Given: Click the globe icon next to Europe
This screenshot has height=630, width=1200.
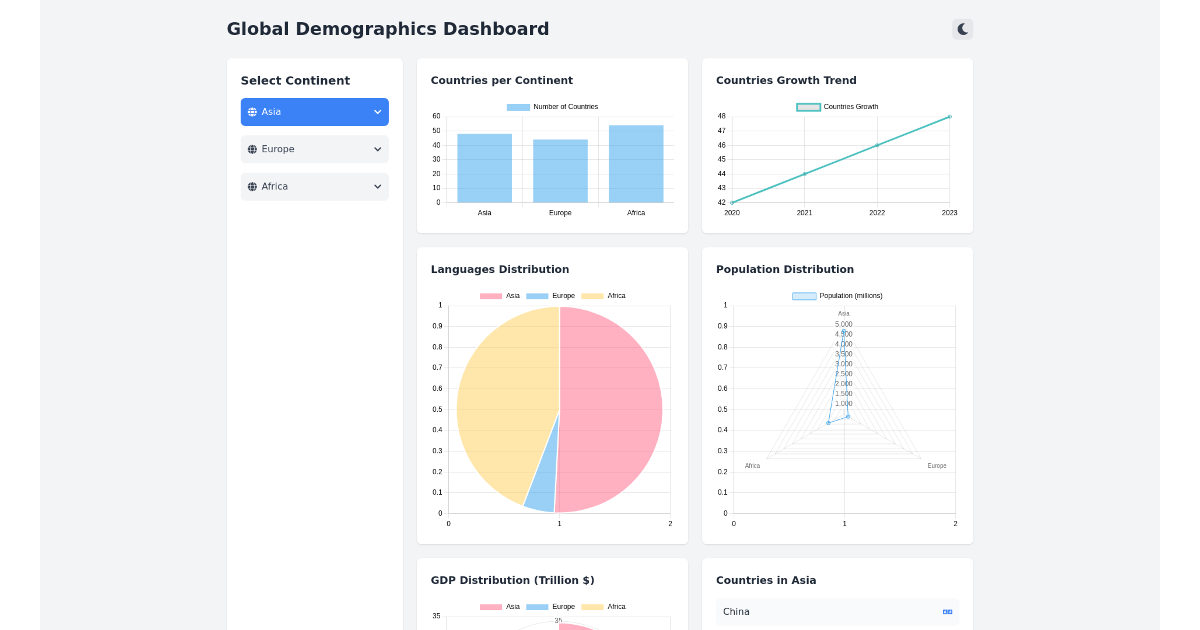Looking at the screenshot, I should (x=251, y=149).
